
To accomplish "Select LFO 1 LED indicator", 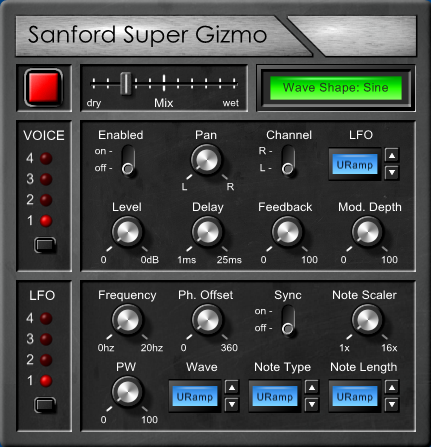I will tap(46, 381).
